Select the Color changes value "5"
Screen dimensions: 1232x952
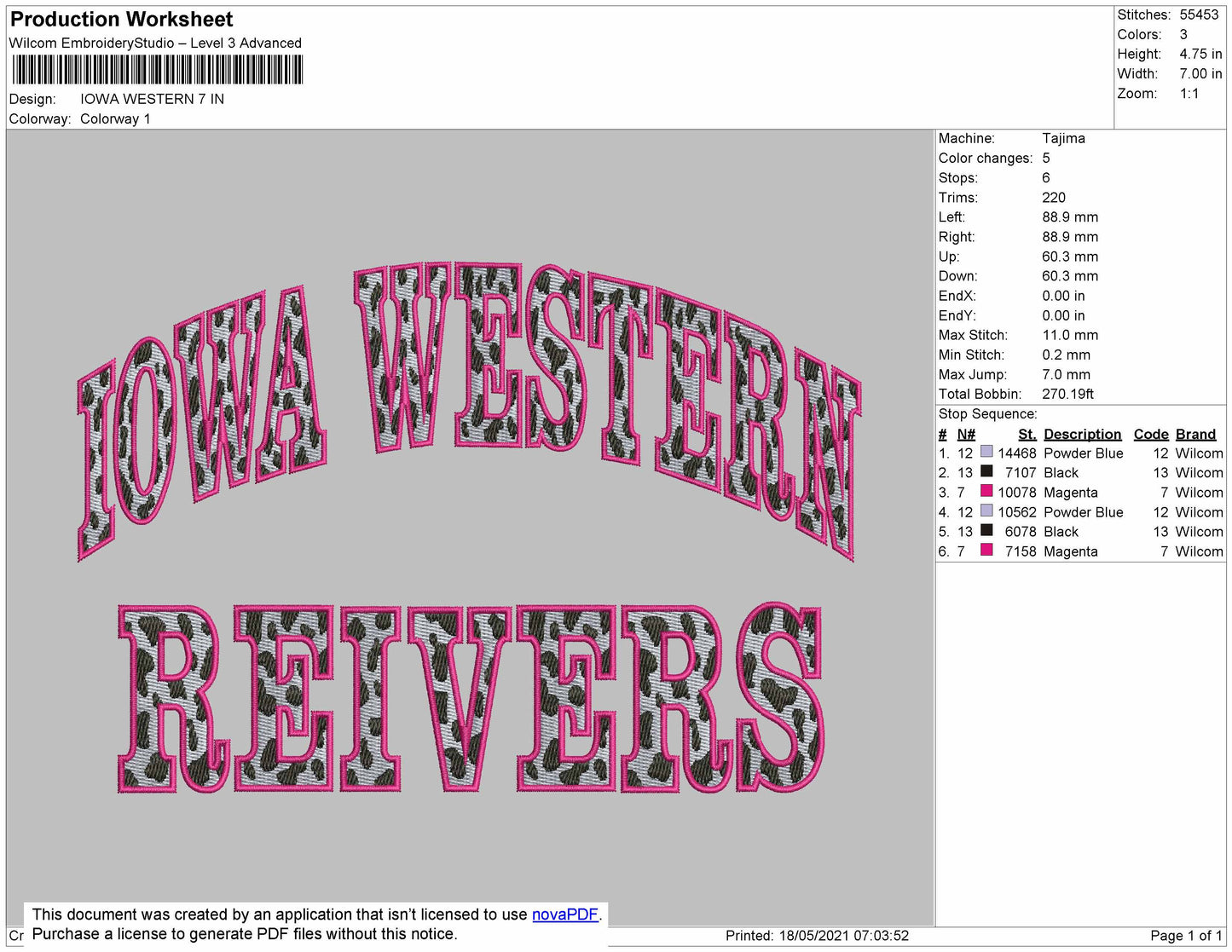(1046, 159)
